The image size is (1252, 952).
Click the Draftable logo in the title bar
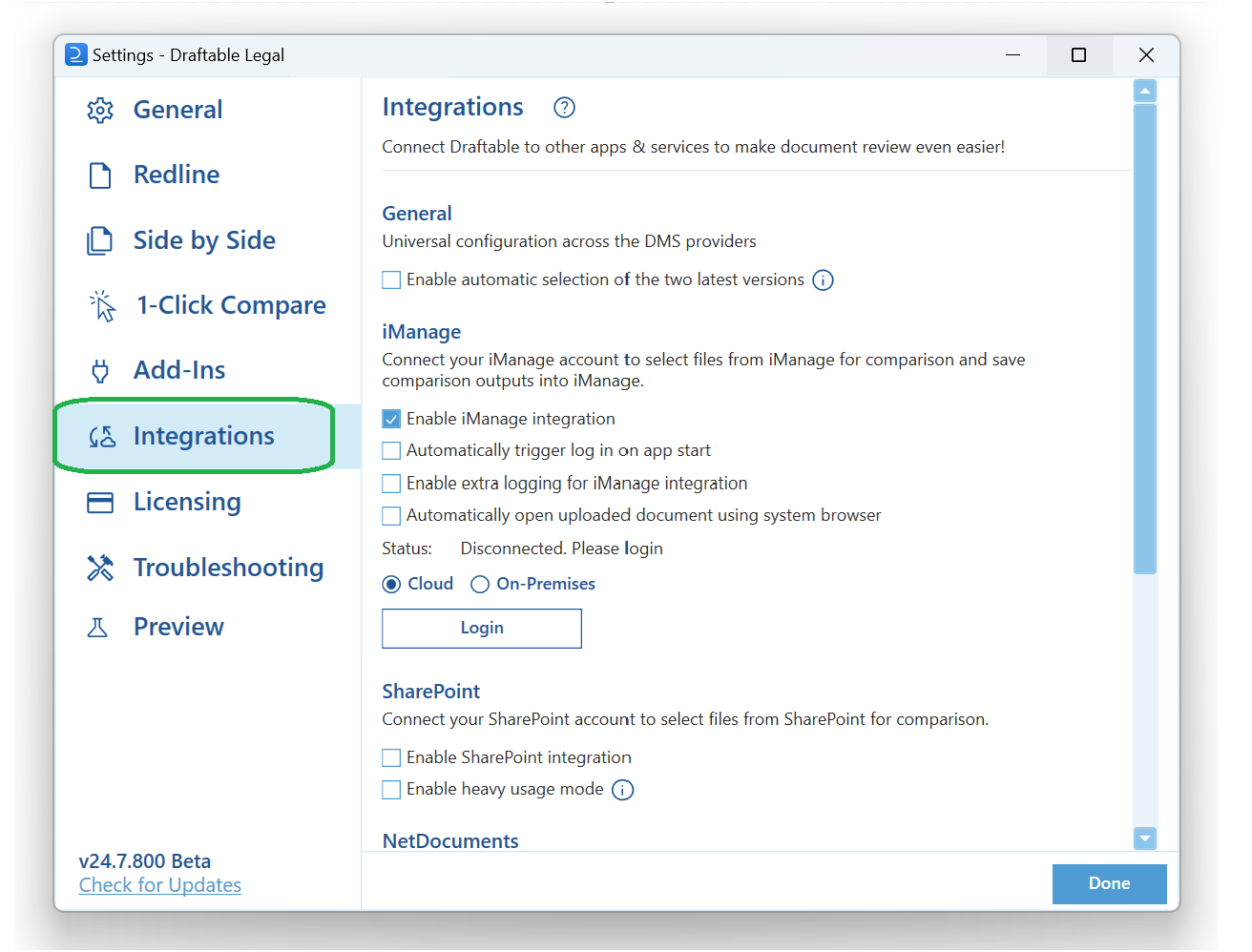[x=74, y=54]
